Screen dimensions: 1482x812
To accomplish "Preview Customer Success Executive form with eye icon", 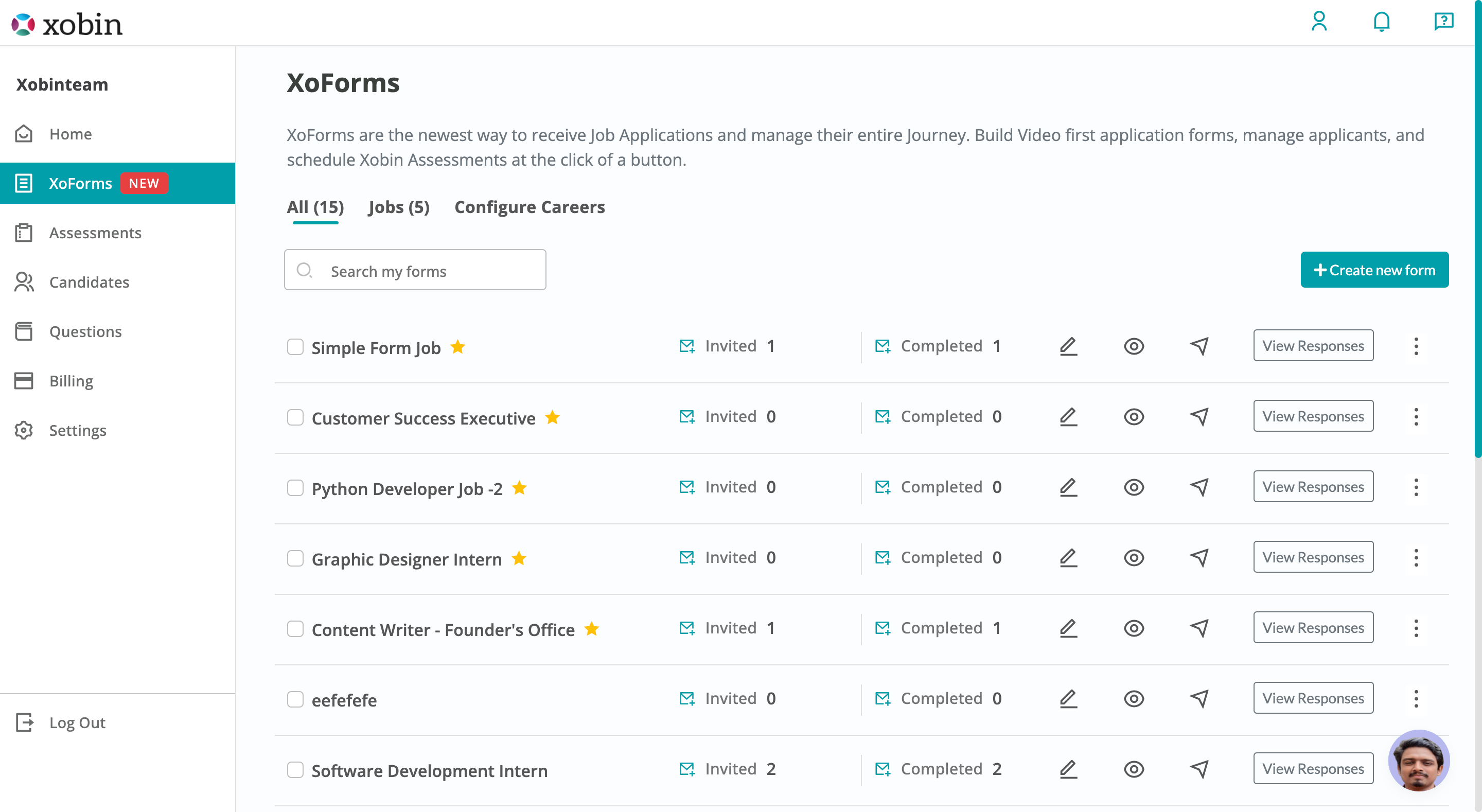I will [x=1133, y=417].
